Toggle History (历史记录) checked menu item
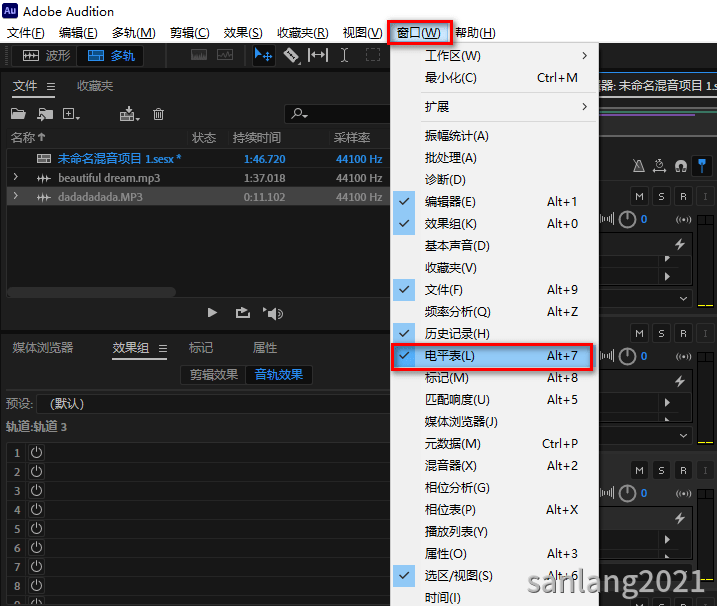The height and width of the screenshot is (606, 717). [495, 334]
